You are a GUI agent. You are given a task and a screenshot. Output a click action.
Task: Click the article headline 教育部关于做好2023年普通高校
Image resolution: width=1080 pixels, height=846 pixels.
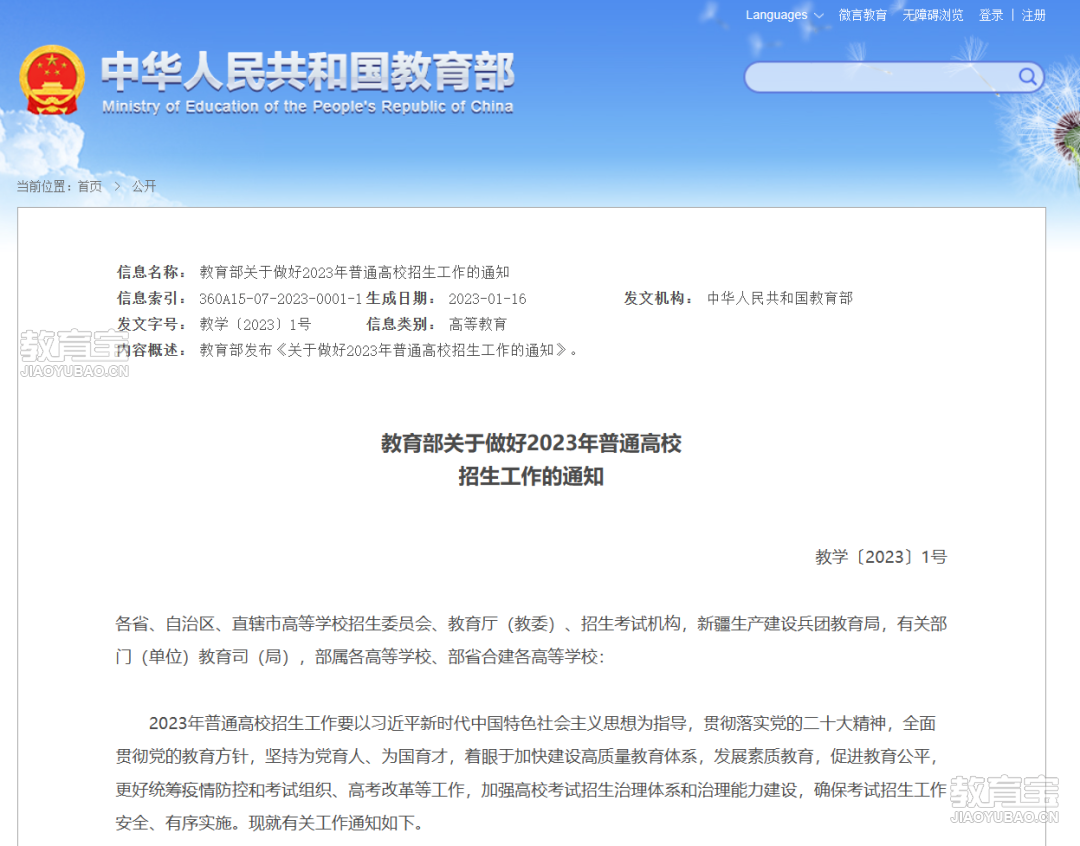pyautogui.click(x=531, y=443)
